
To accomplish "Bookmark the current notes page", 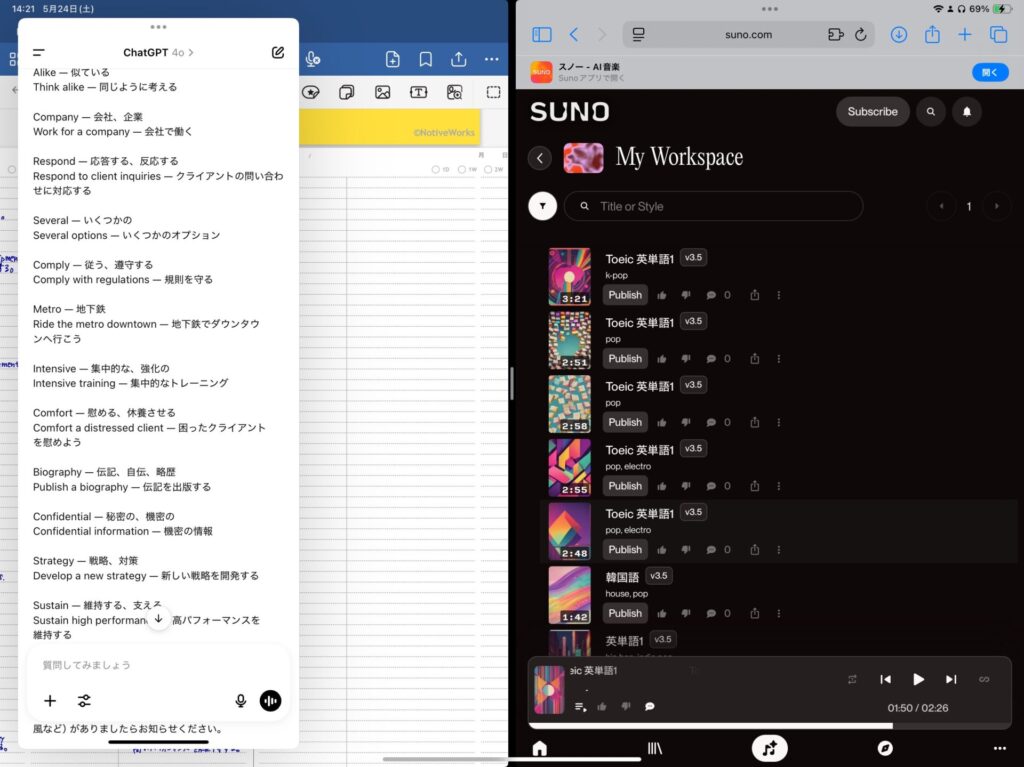I will tap(426, 59).
